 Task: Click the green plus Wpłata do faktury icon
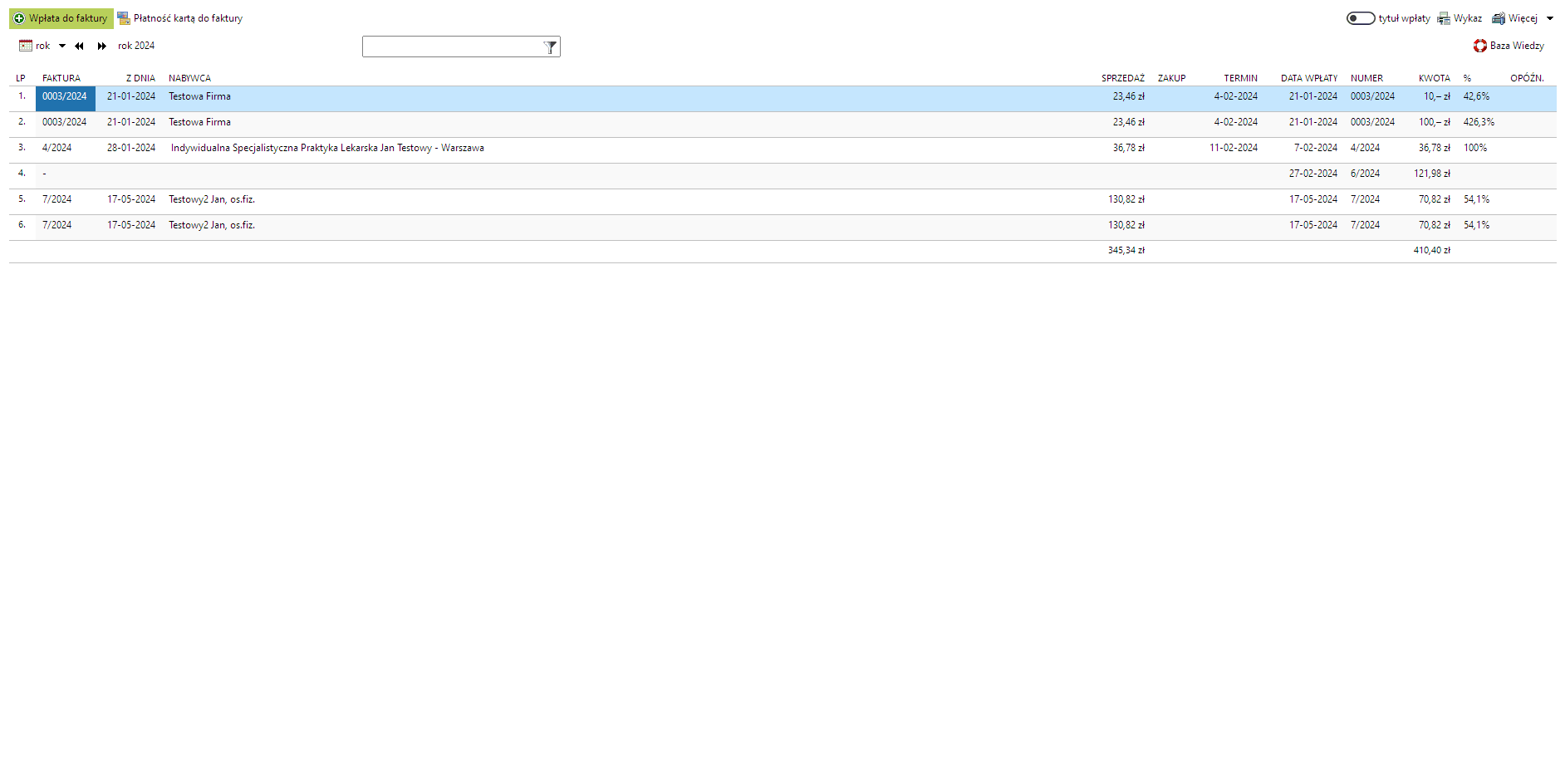pyautogui.click(x=19, y=18)
